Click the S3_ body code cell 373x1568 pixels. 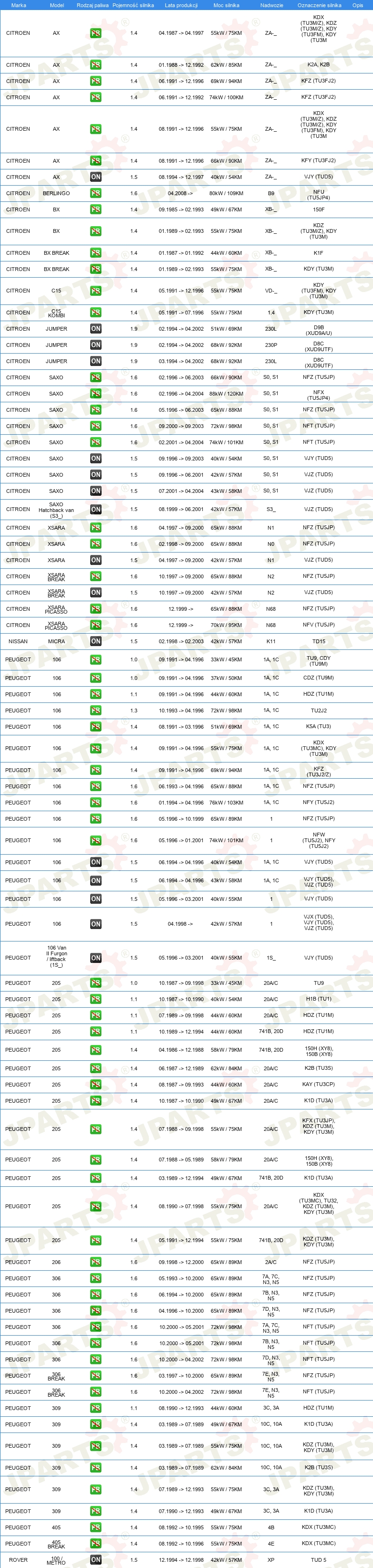[x=271, y=510]
